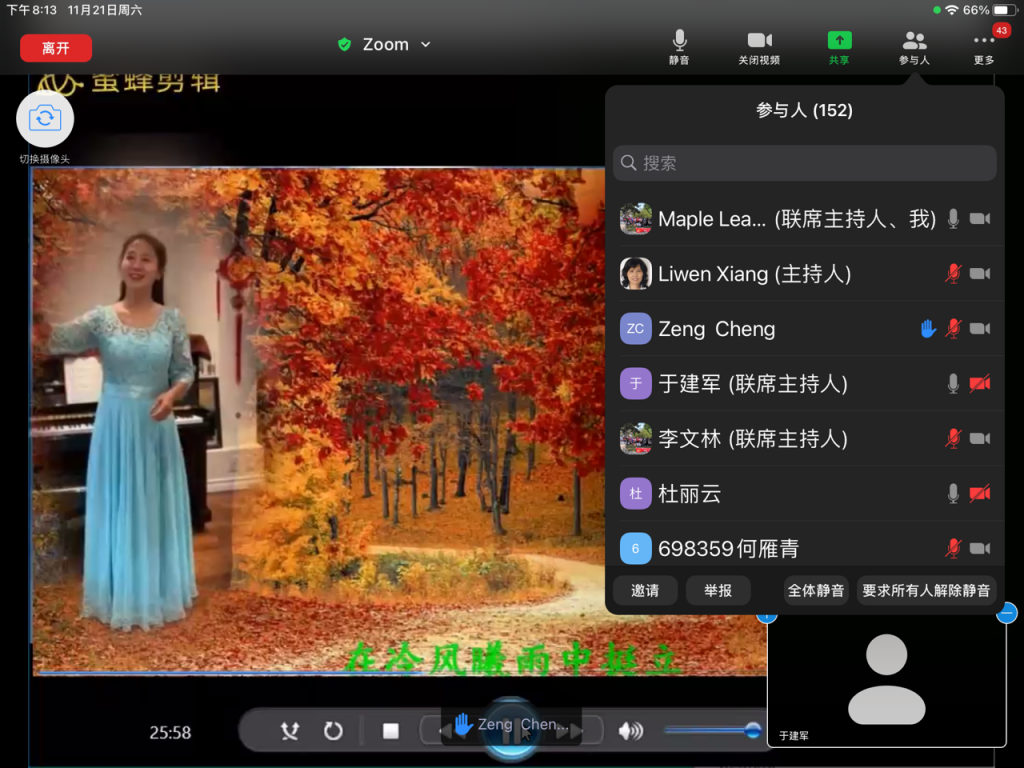Tap the 举报 report button
1024x768 pixels.
tap(718, 590)
